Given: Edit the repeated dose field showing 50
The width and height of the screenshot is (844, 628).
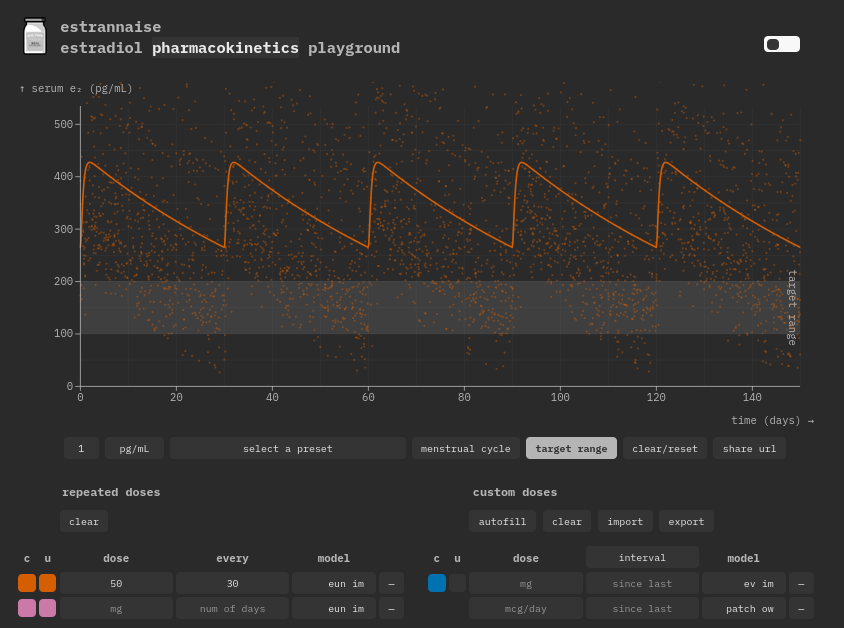Looking at the screenshot, I should tap(116, 583).
